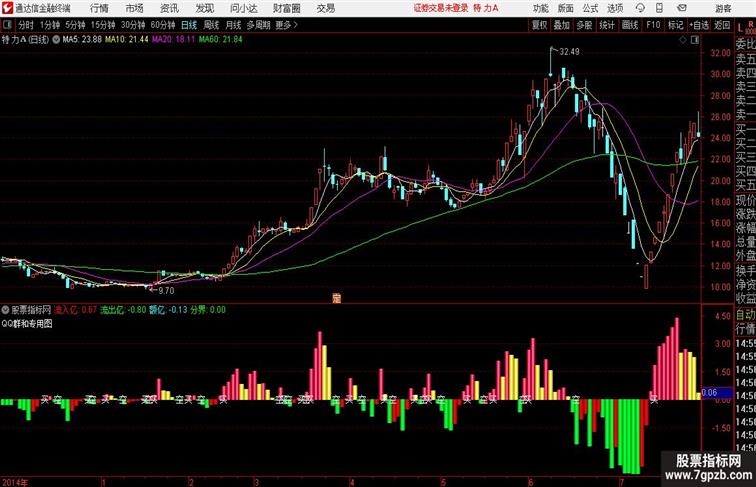Click the 自动 label in the right panel
Image resolution: width=756 pixels, height=487 pixels.
pos(745,315)
